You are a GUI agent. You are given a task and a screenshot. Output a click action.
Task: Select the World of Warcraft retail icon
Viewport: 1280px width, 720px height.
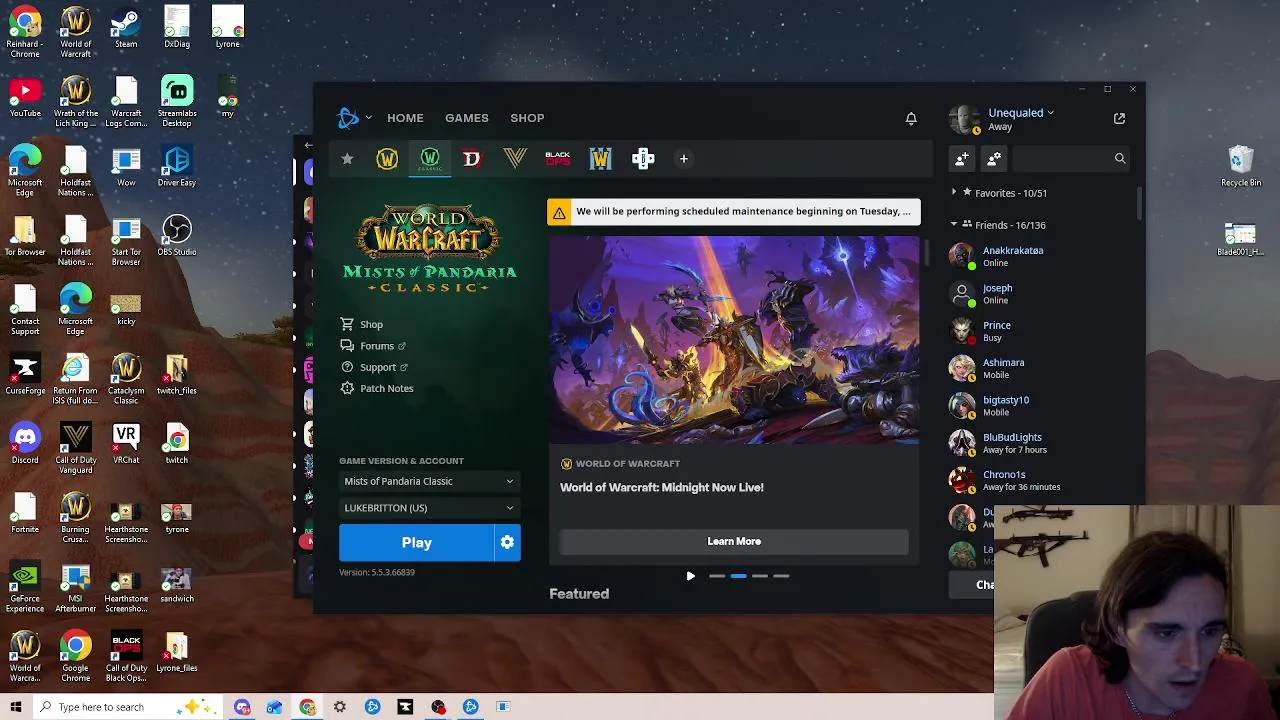[x=387, y=158]
